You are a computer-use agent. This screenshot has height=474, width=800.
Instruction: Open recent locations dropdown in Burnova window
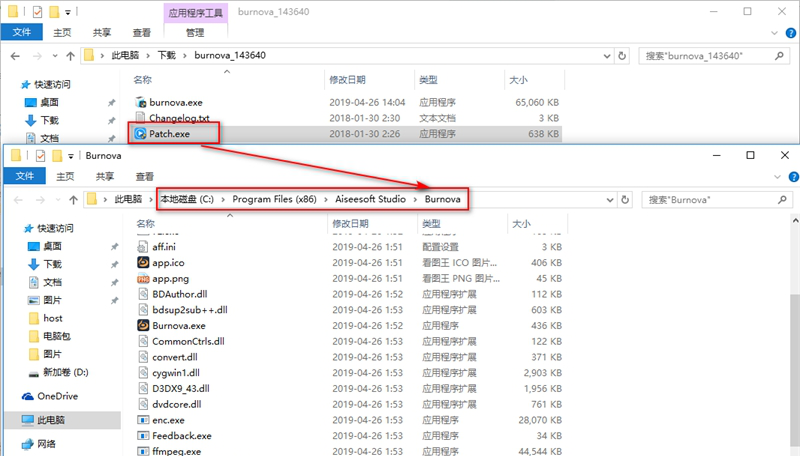(x=58, y=200)
